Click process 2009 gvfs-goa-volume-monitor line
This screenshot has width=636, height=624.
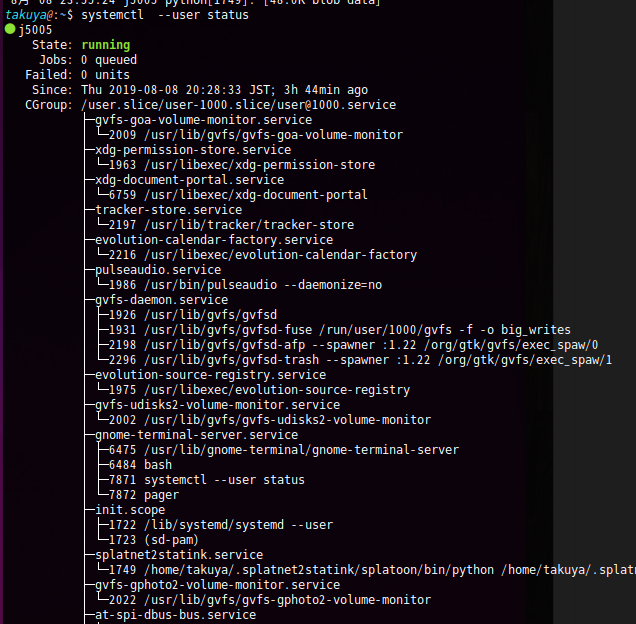point(256,135)
